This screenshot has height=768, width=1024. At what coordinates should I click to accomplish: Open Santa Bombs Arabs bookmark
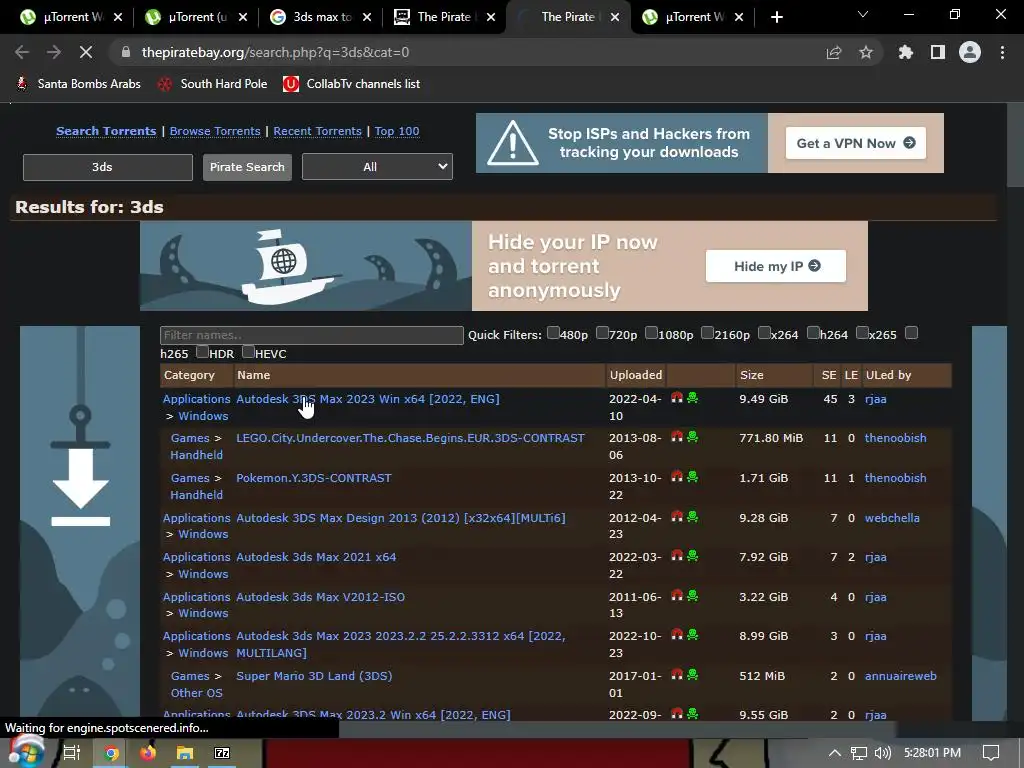78,84
